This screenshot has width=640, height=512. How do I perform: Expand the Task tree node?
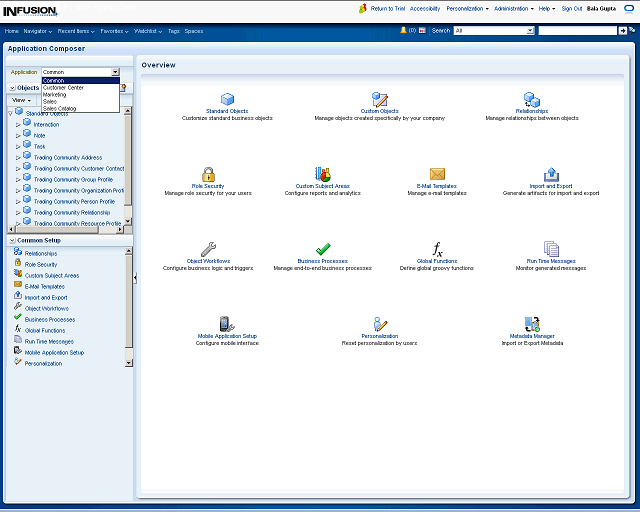[18, 147]
